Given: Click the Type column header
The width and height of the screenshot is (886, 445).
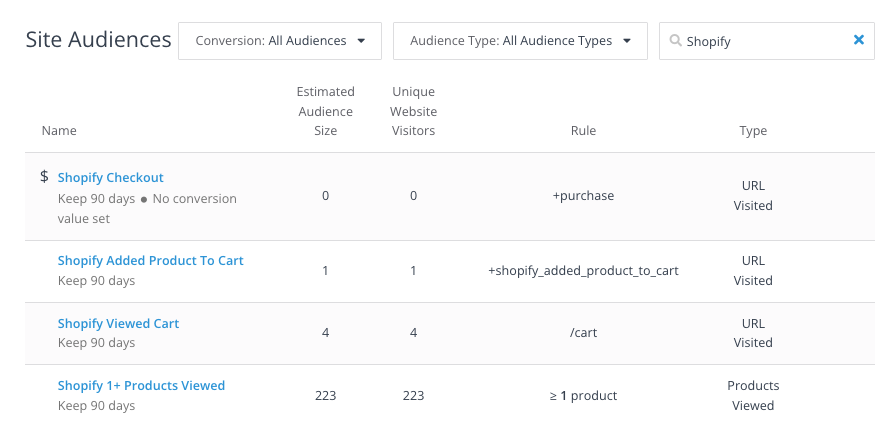Looking at the screenshot, I should tap(753, 131).
